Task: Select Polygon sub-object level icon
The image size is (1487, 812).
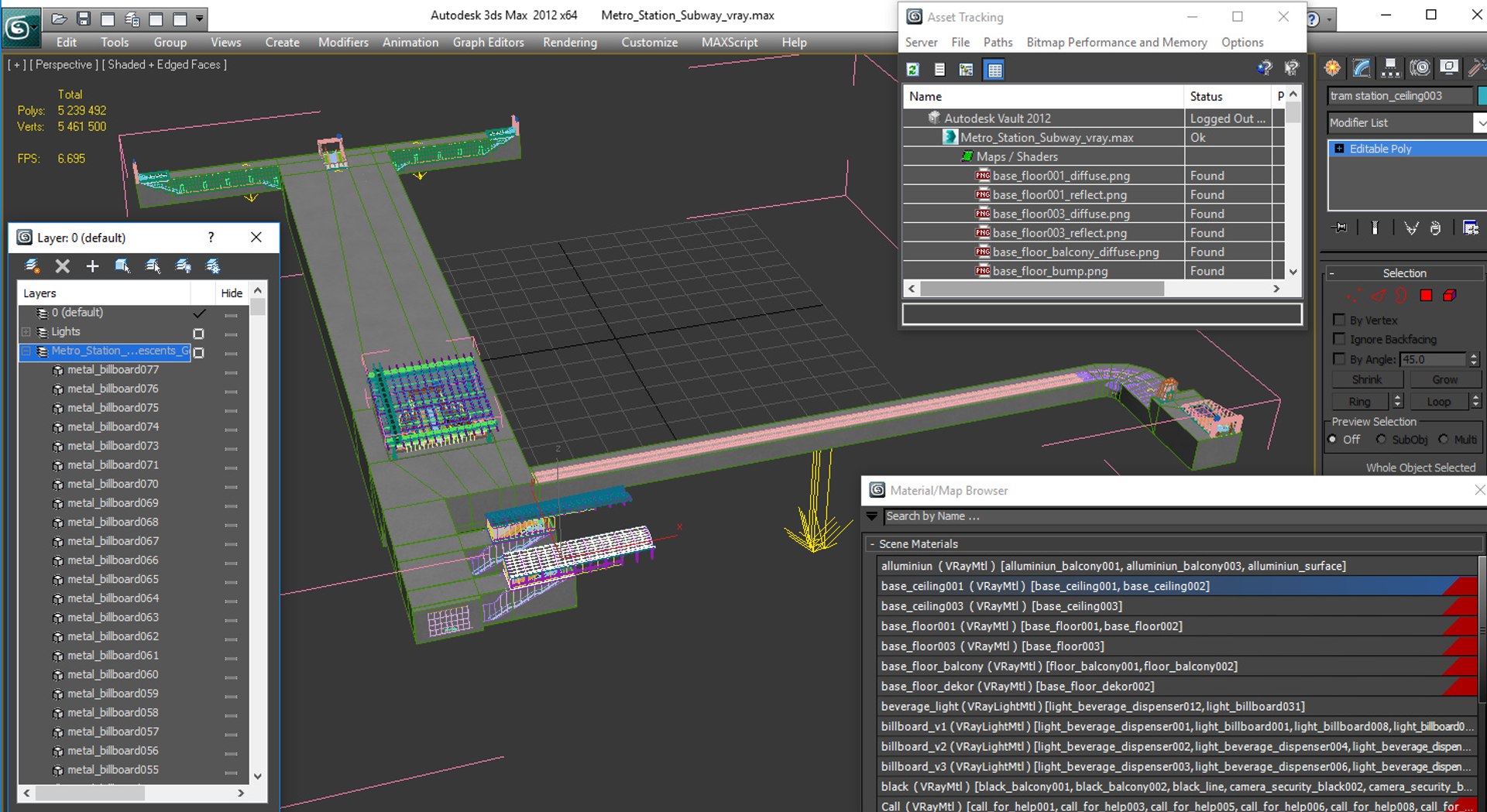Action: tap(1426, 295)
